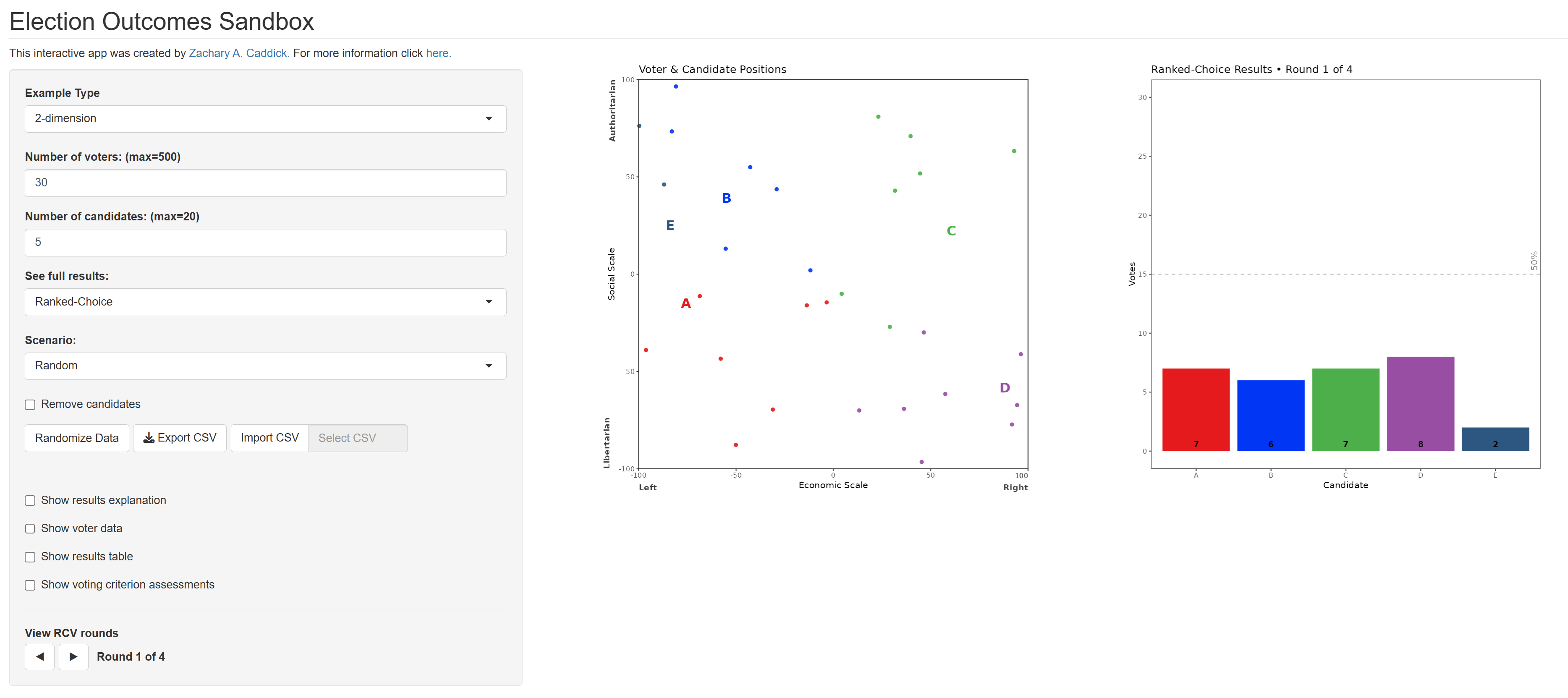Viewport: 1568px width, 698px height.
Task: Toggle Show voter data checkbox
Action: point(30,529)
